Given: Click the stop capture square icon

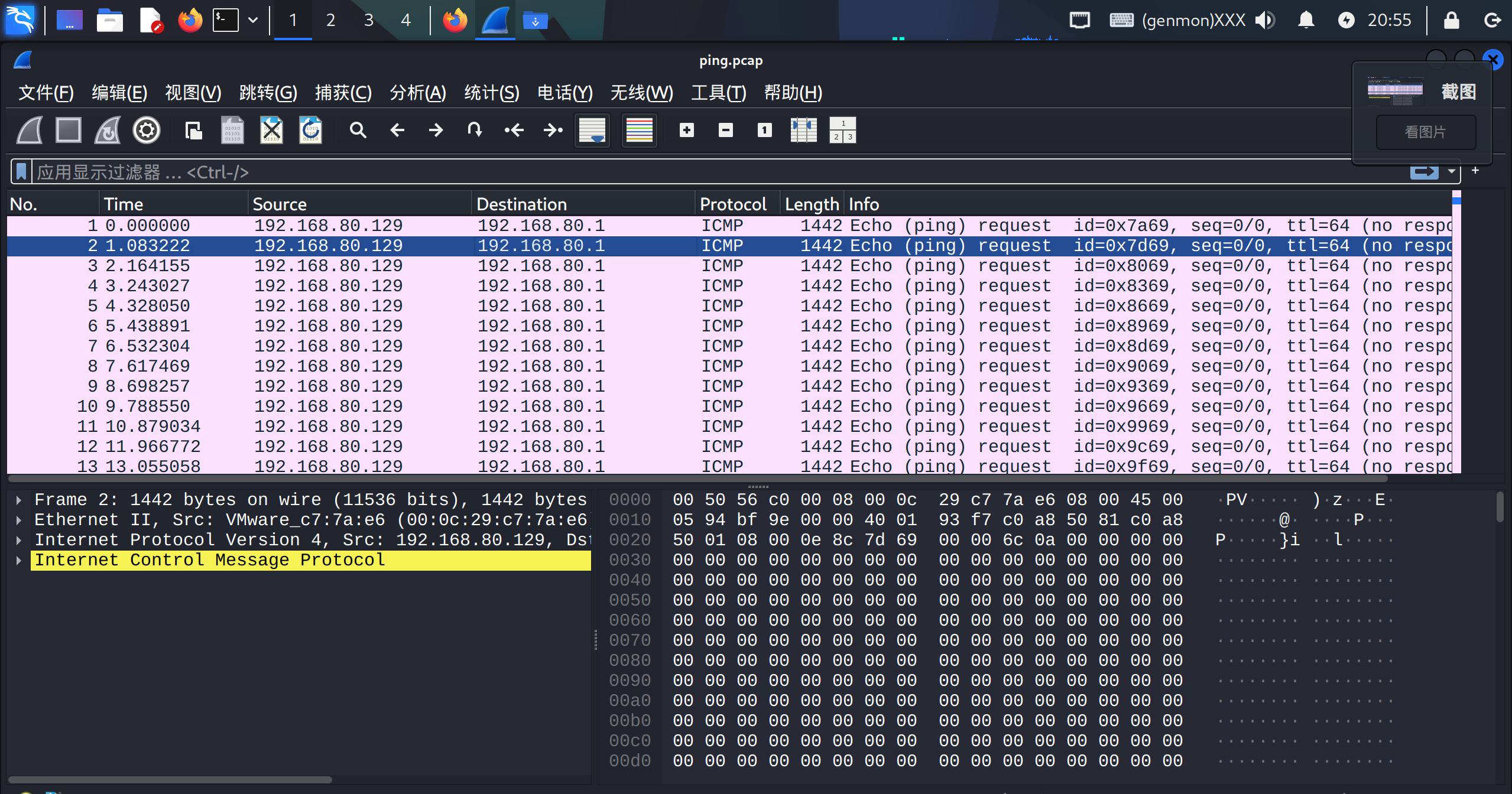Looking at the screenshot, I should 69,130.
